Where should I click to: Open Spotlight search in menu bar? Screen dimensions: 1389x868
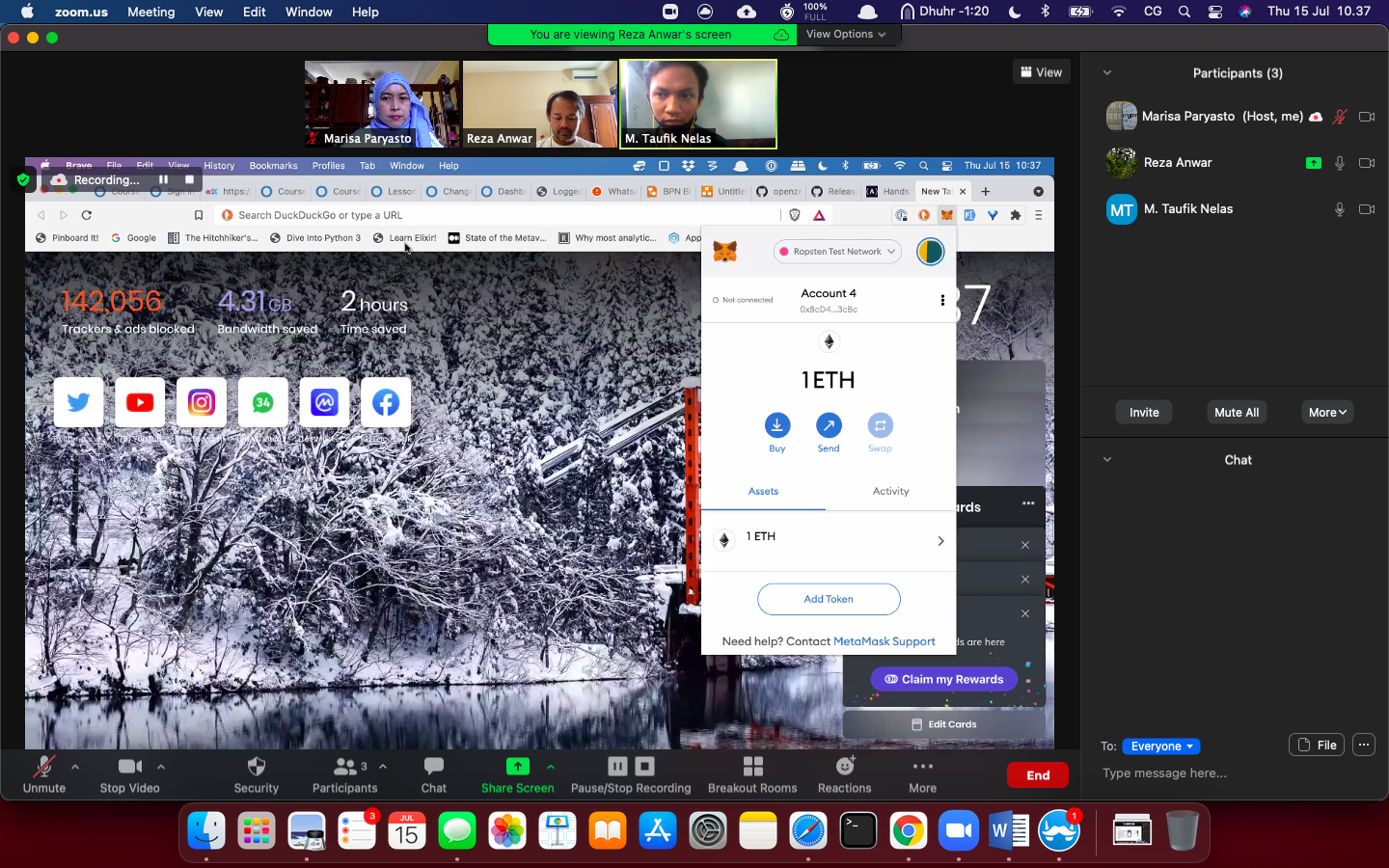coord(1184,12)
